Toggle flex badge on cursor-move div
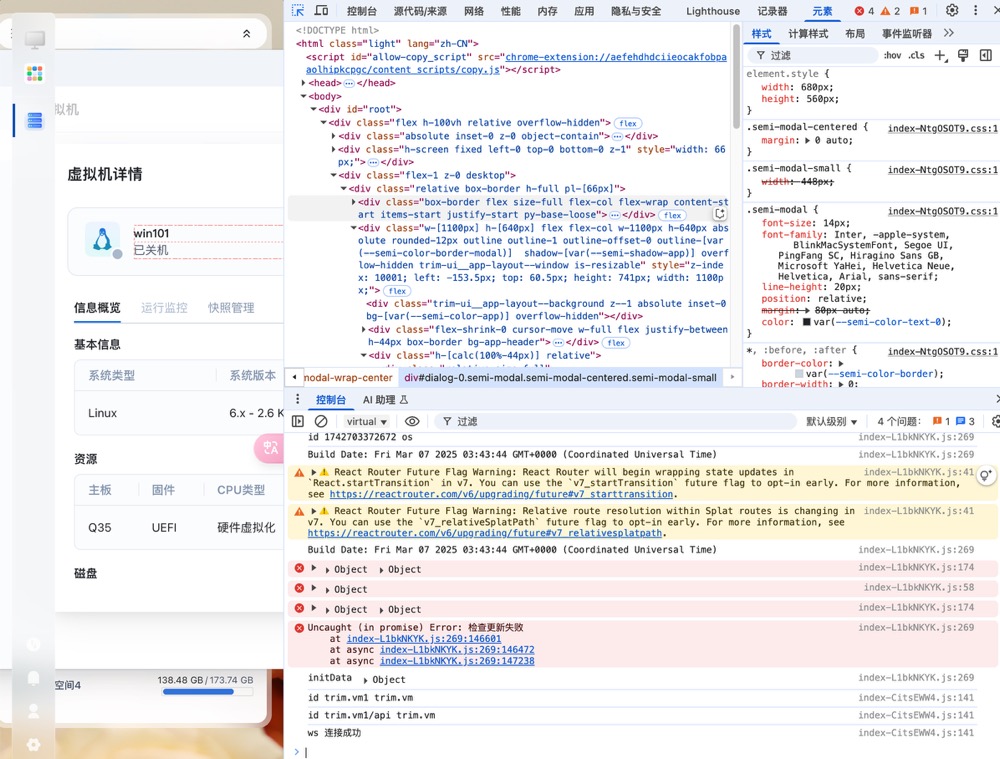This screenshot has width=1000, height=759. (x=617, y=343)
